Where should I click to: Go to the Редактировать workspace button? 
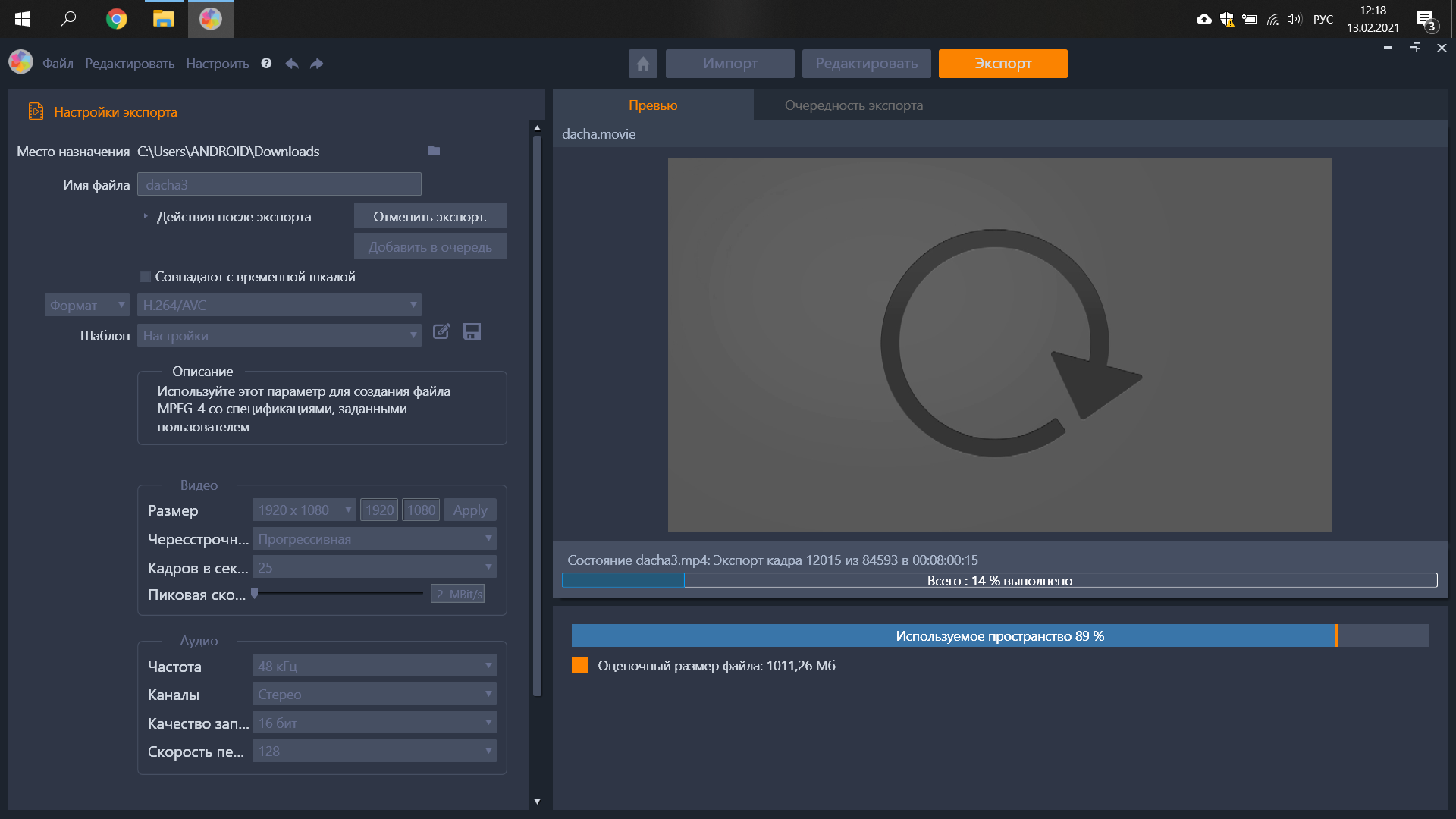pos(867,64)
